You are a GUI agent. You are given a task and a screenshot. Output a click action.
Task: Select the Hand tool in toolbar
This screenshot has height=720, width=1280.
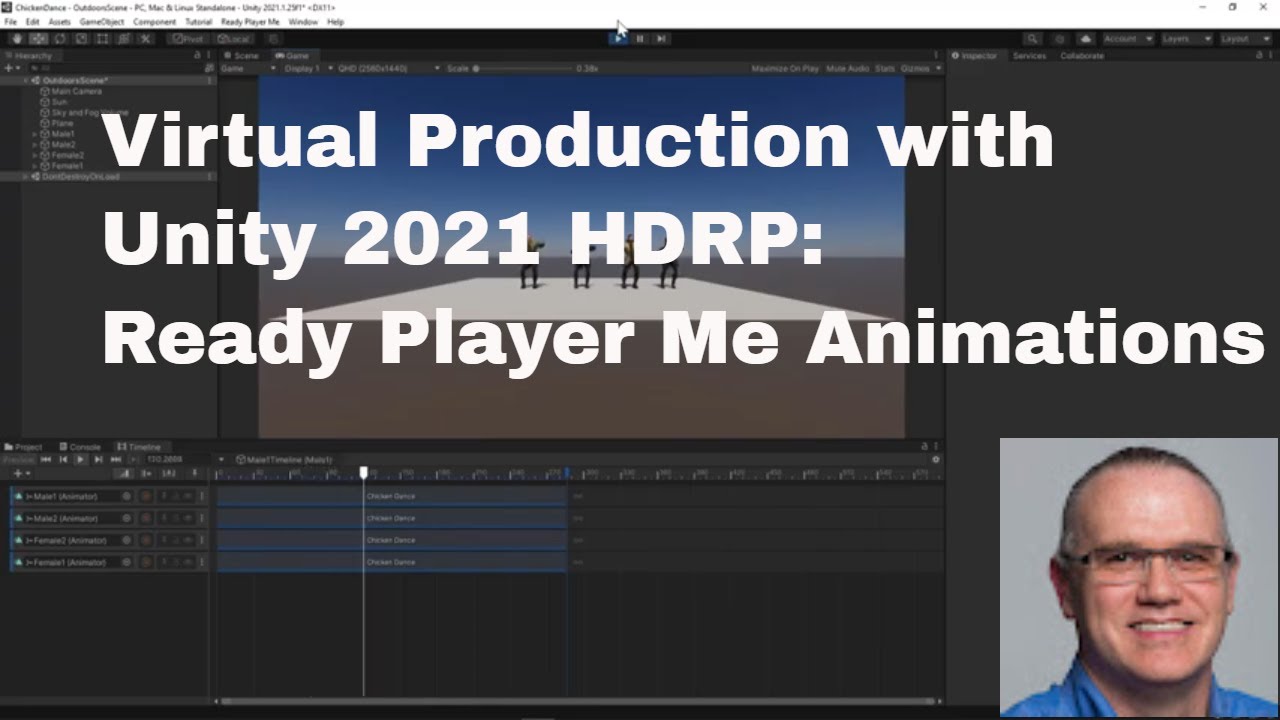(17, 39)
